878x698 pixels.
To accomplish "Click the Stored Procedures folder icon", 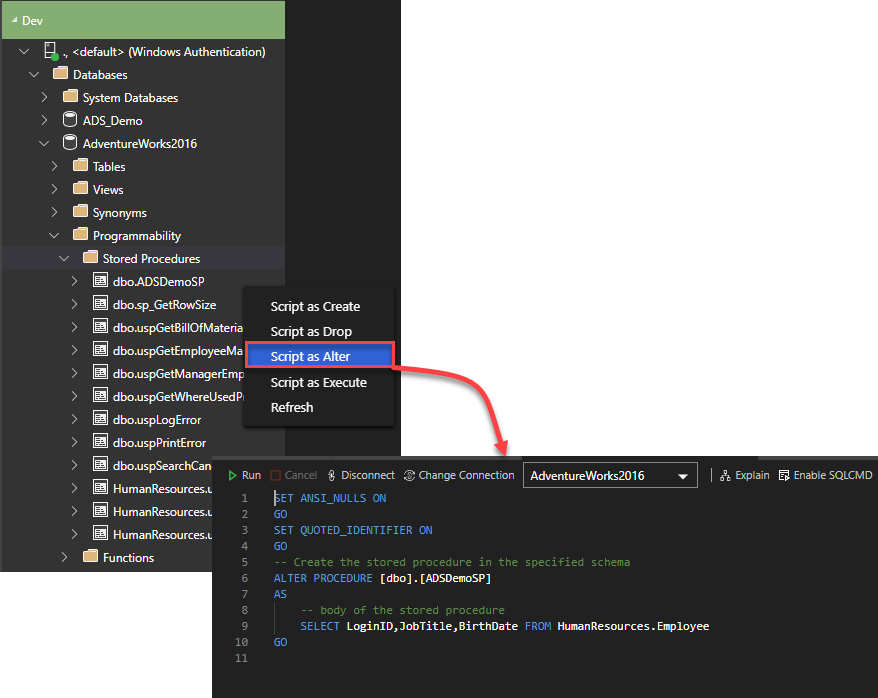I will [x=90, y=257].
